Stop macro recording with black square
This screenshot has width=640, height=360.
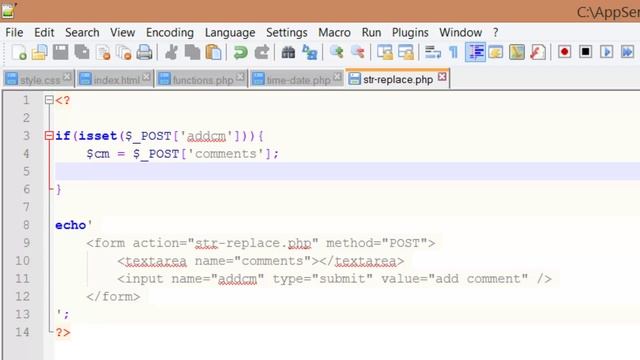point(586,52)
